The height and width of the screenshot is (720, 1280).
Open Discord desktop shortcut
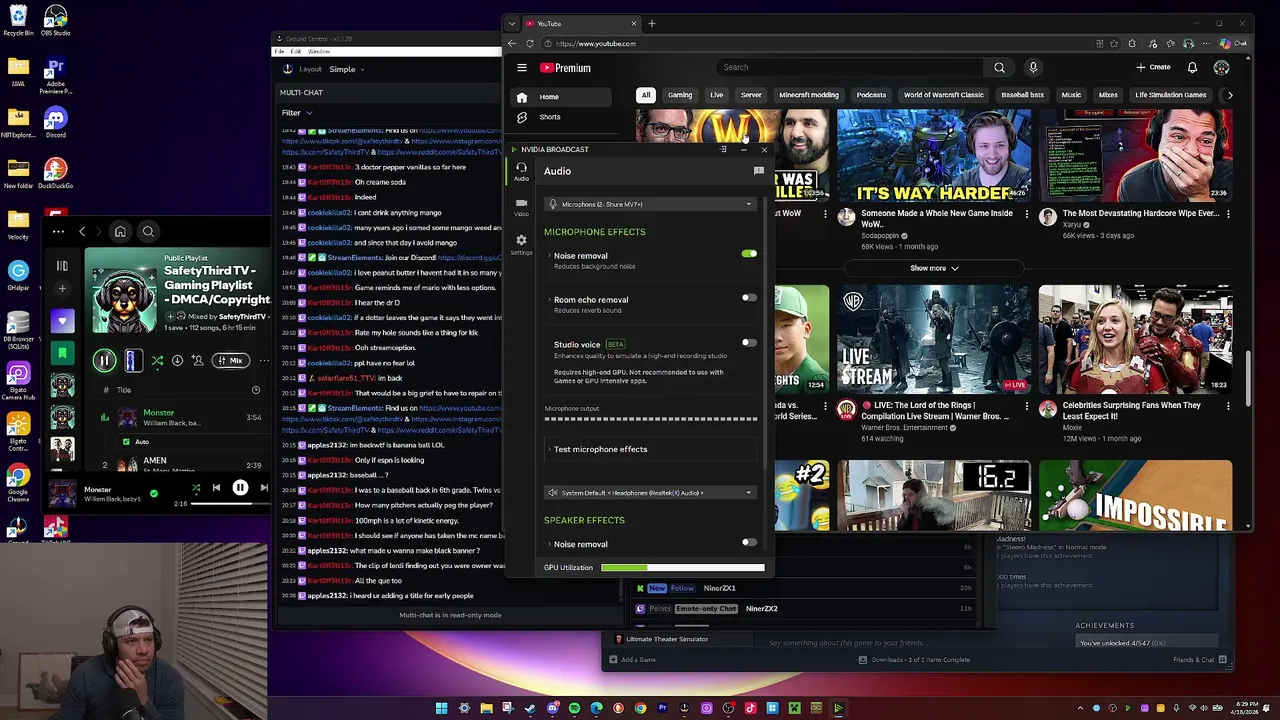click(x=56, y=123)
